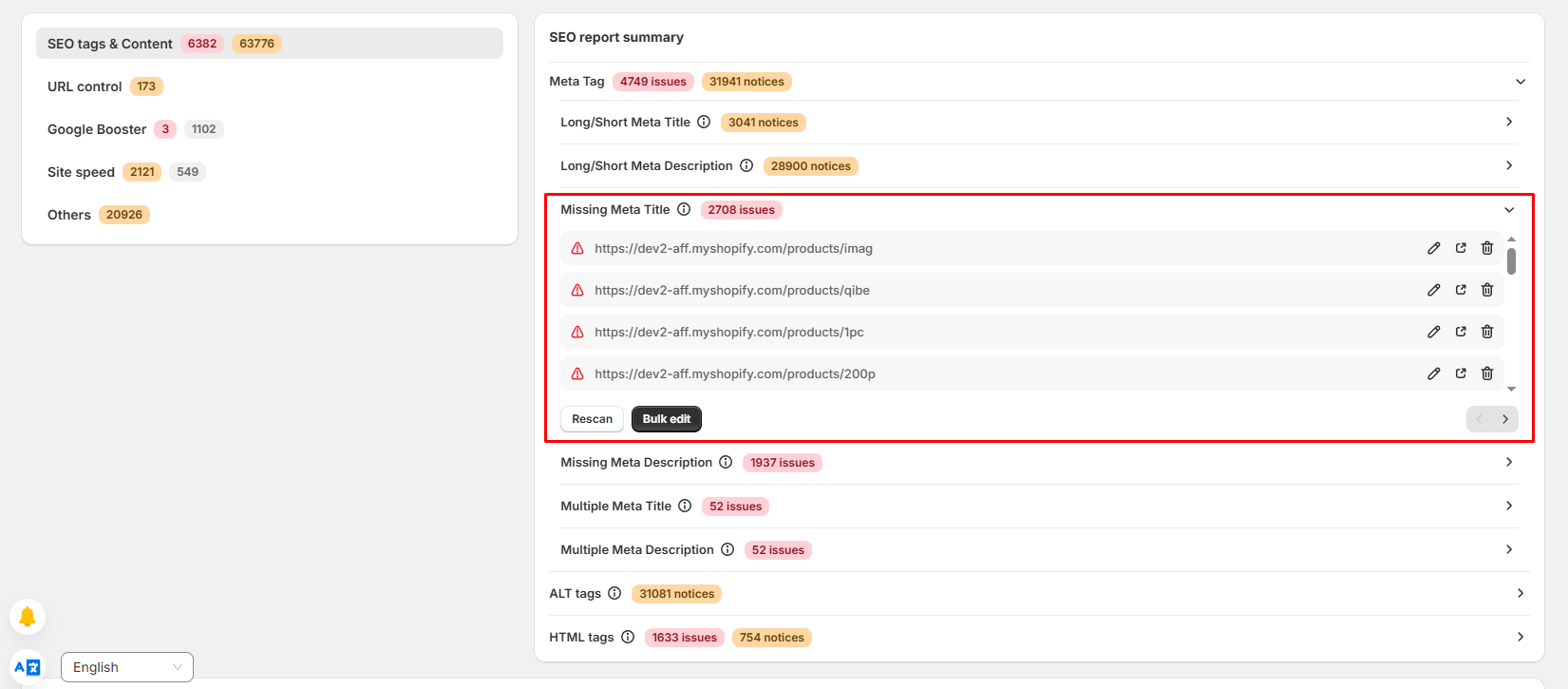Image resolution: width=1568 pixels, height=689 pixels.
Task: Open products/qibe URL in new tab icon
Action: click(x=1461, y=290)
